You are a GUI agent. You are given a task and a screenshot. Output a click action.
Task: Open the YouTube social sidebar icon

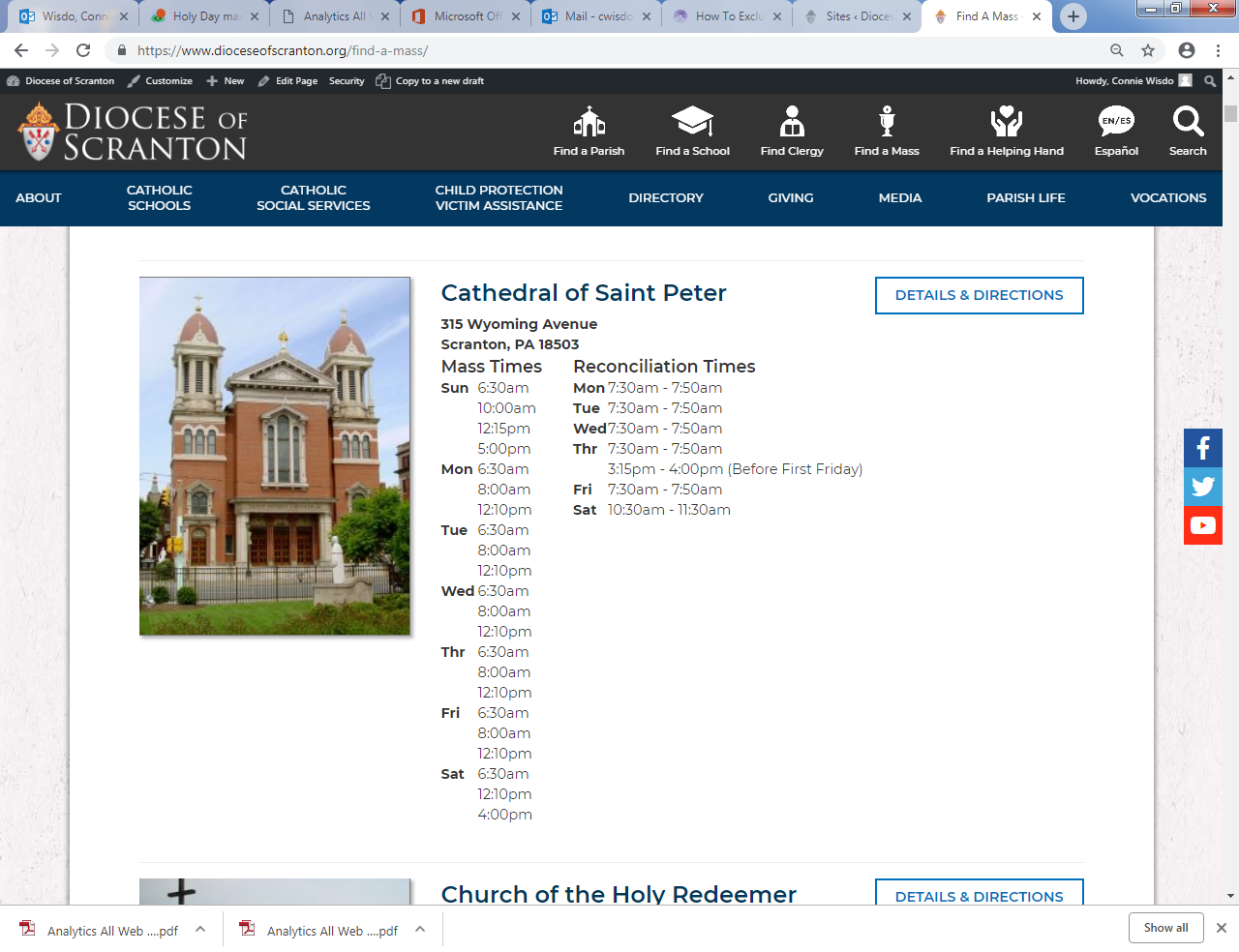point(1203,525)
